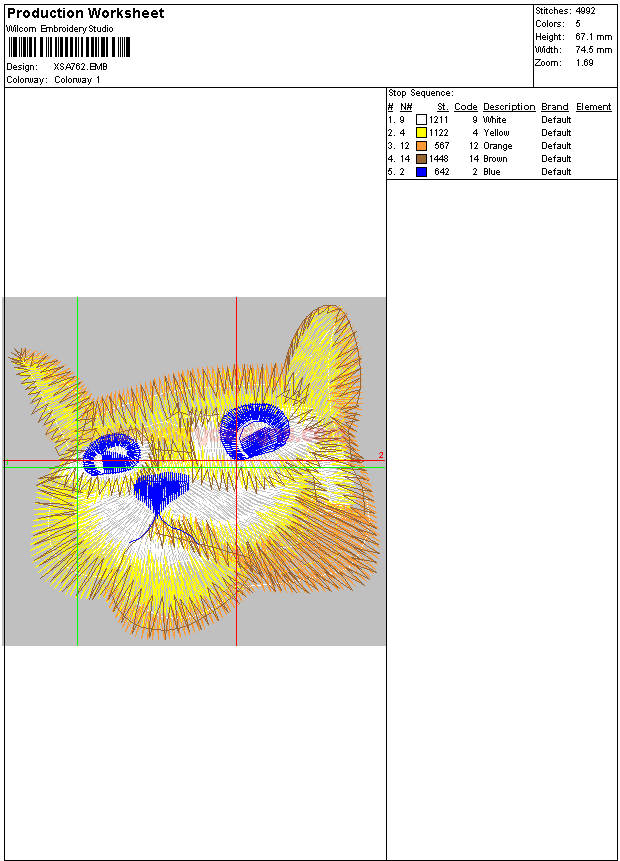This screenshot has width=620, height=861.
Task: Click the cat embroidery design preview
Action: 194,471
